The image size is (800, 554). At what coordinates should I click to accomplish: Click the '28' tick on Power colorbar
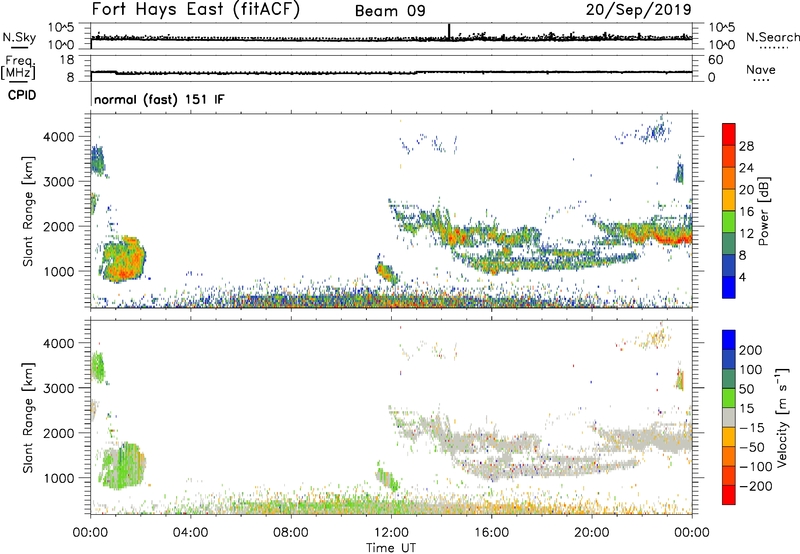coord(746,146)
